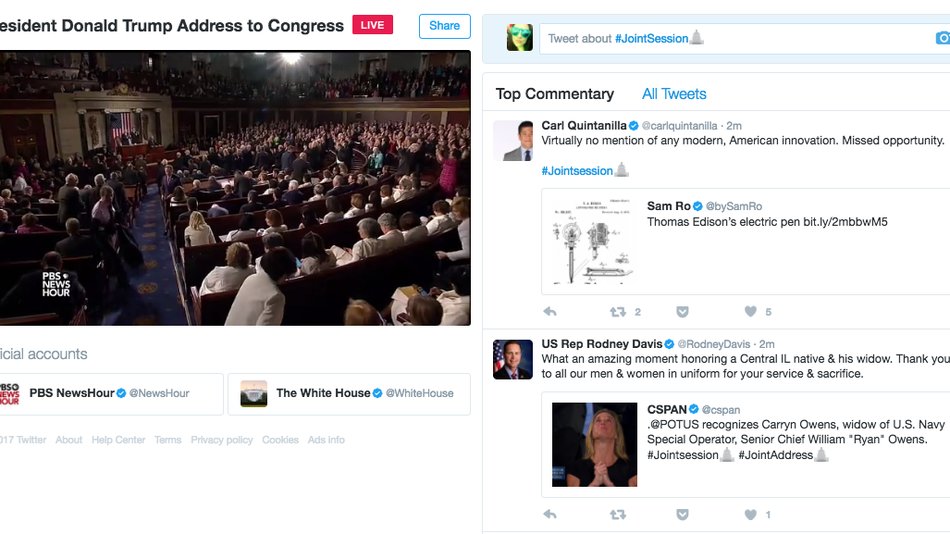Open the Thomas Edison electric pen thumbnail

pyautogui.click(x=592, y=241)
